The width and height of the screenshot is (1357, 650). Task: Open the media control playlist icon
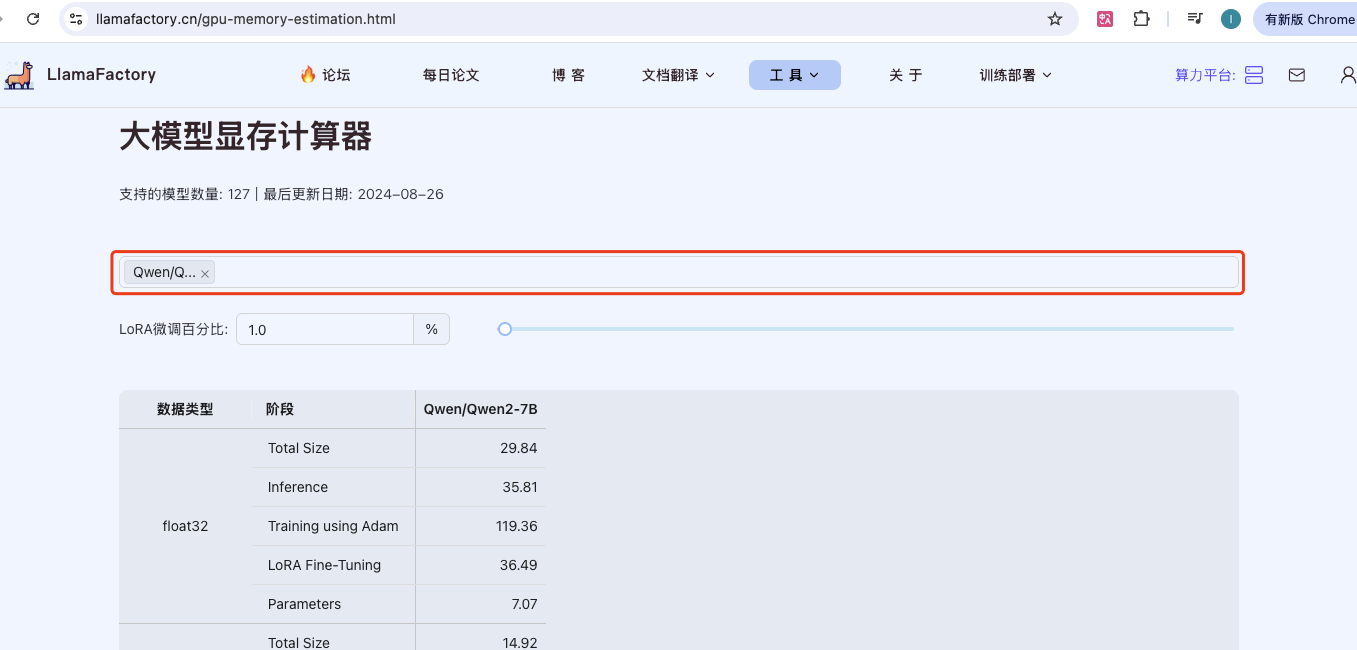[1195, 19]
